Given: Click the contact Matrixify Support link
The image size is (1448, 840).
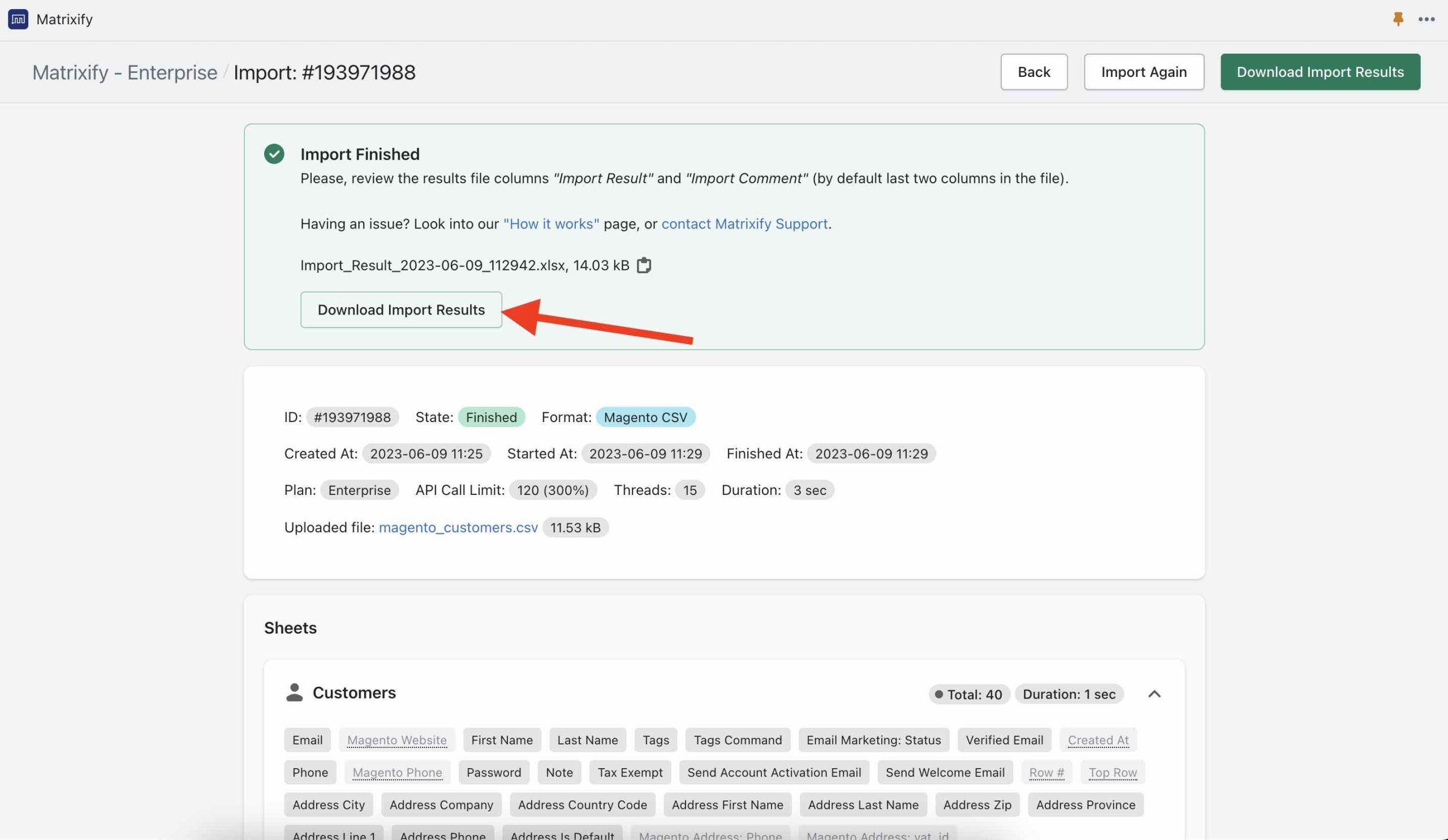Looking at the screenshot, I should (744, 223).
